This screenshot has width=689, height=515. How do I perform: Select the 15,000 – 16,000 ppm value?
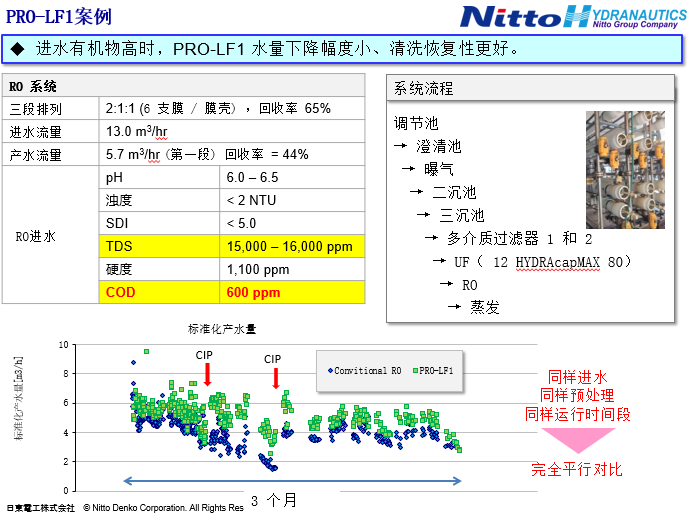pyautogui.click(x=289, y=246)
